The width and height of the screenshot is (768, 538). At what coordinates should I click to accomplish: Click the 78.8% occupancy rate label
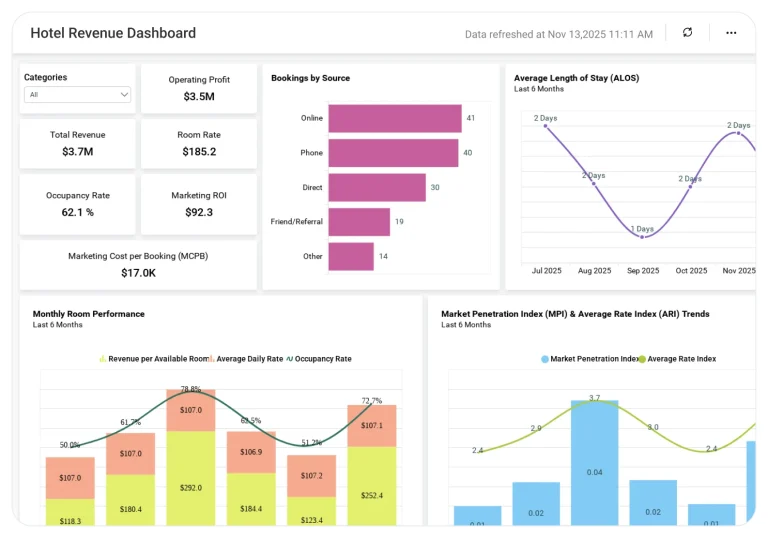pyautogui.click(x=191, y=389)
